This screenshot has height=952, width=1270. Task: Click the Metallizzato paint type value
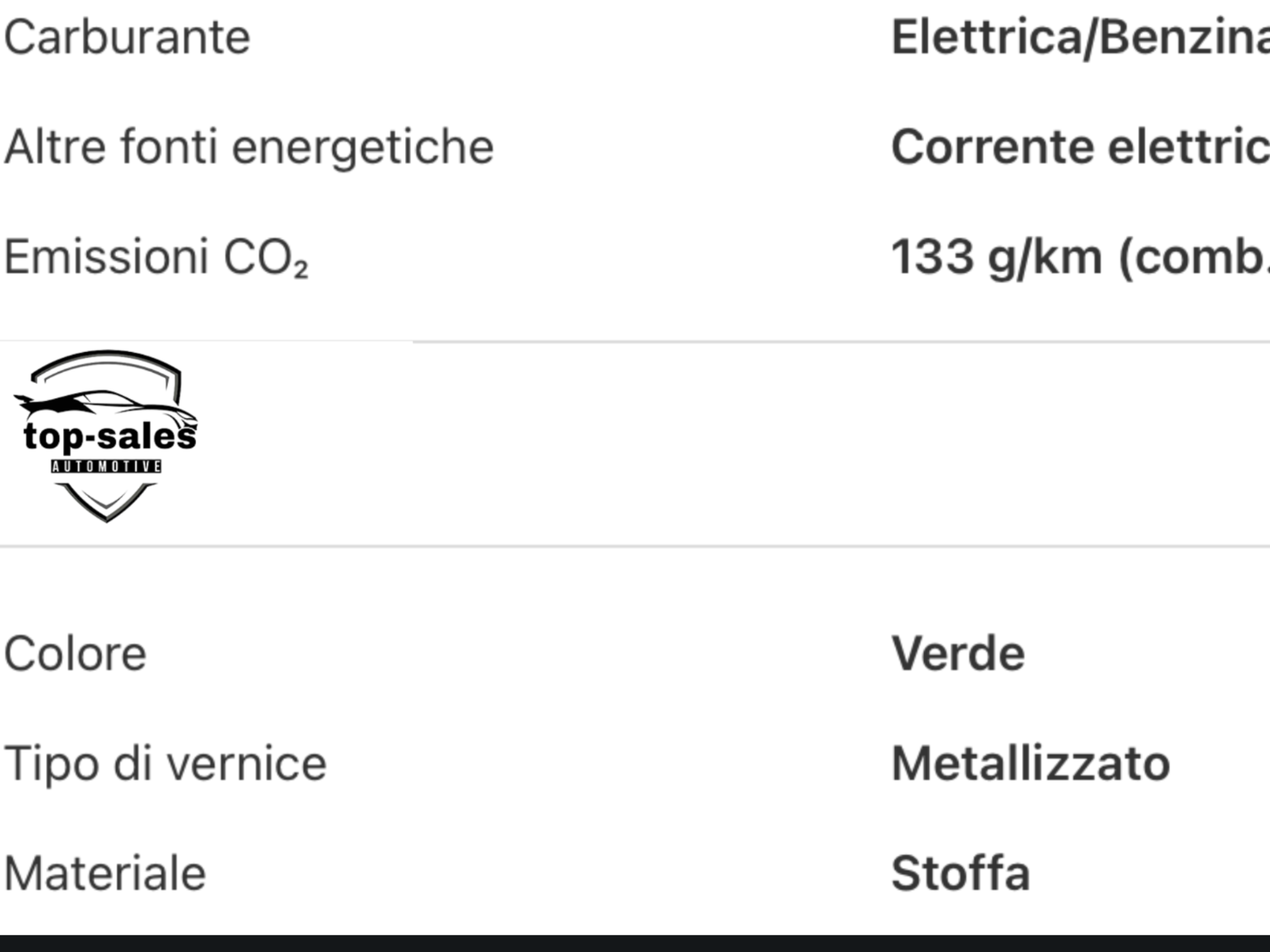(1031, 764)
